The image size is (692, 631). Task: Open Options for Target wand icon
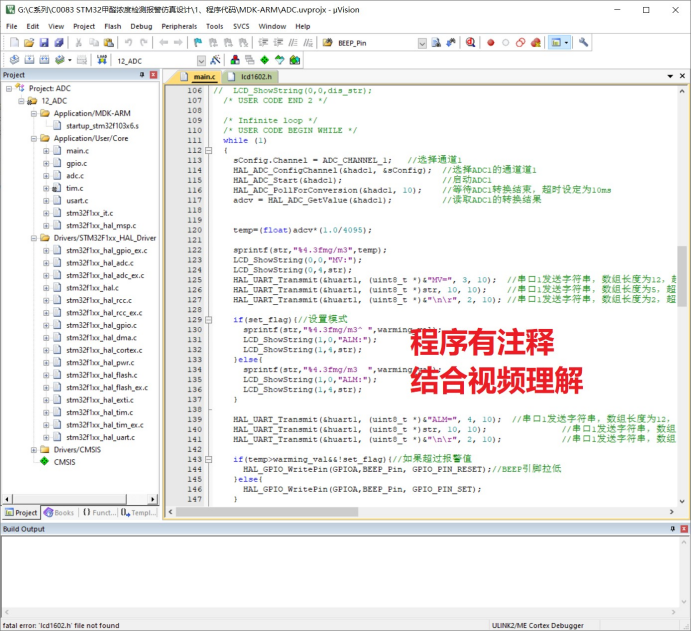215,60
